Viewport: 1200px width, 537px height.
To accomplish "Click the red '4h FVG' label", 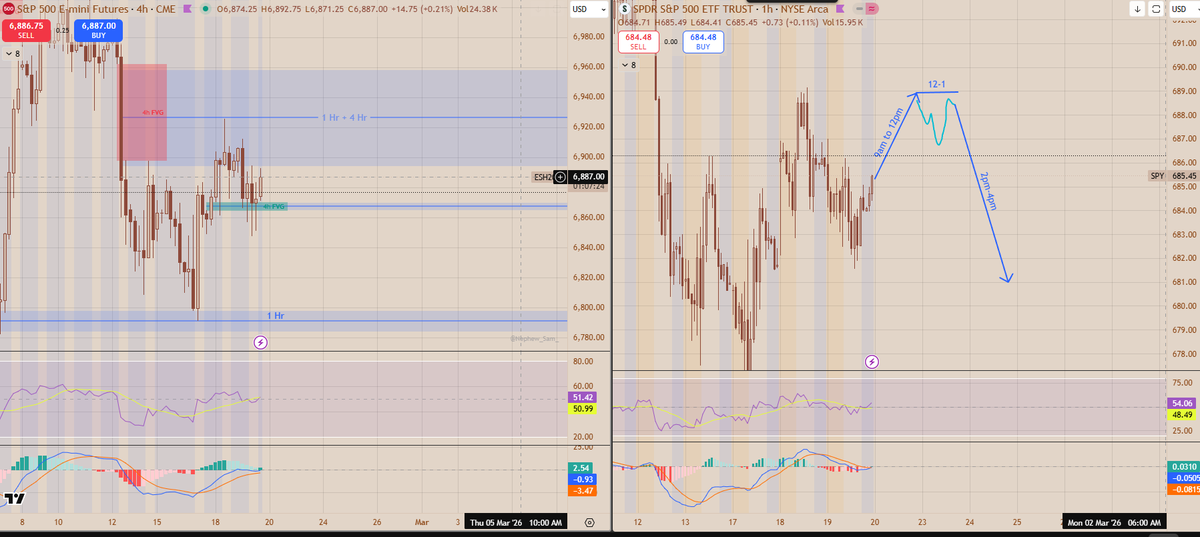I will (153, 112).
